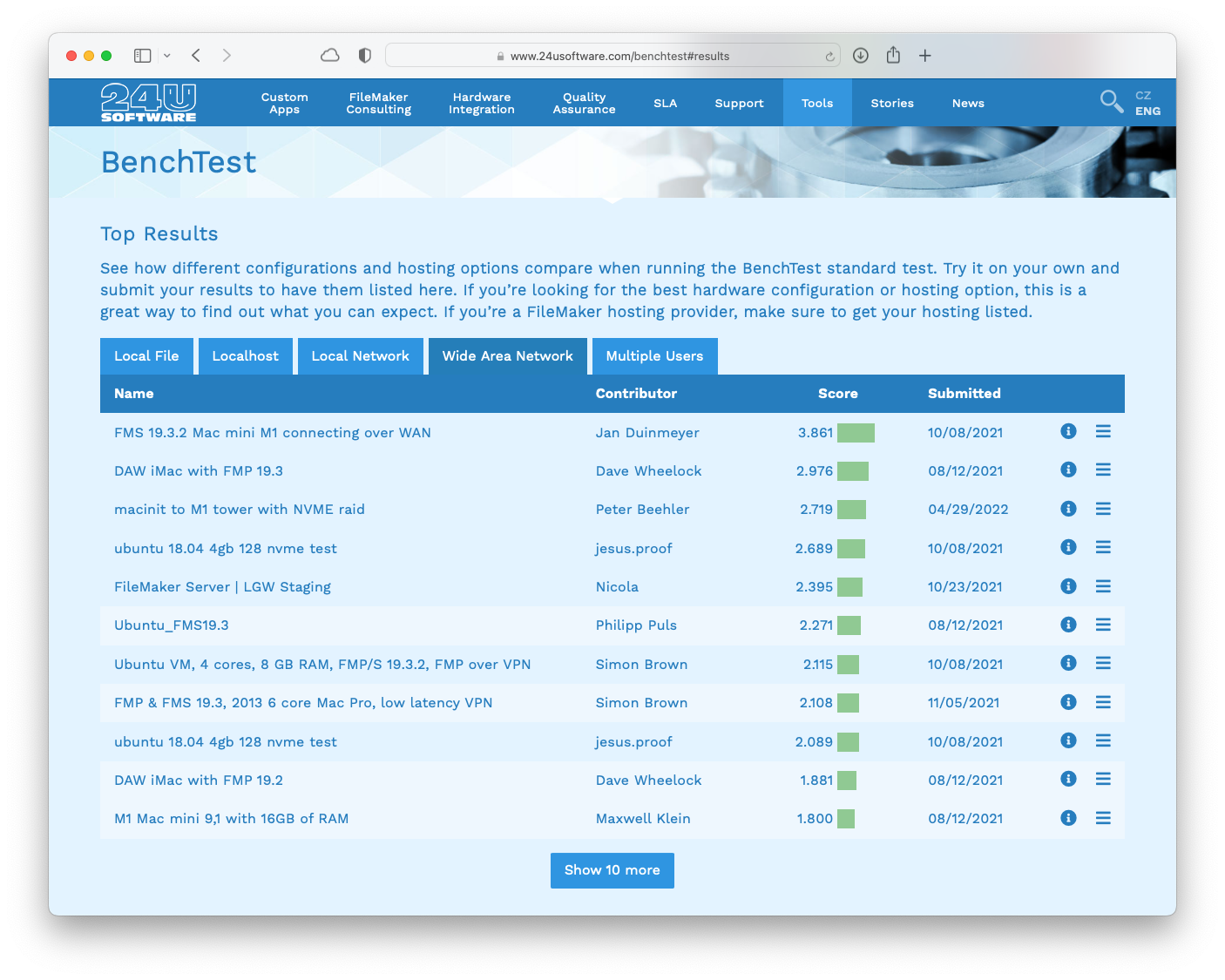Click contributor Peter Beehler
This screenshot has width=1225, height=980.
[x=643, y=510]
